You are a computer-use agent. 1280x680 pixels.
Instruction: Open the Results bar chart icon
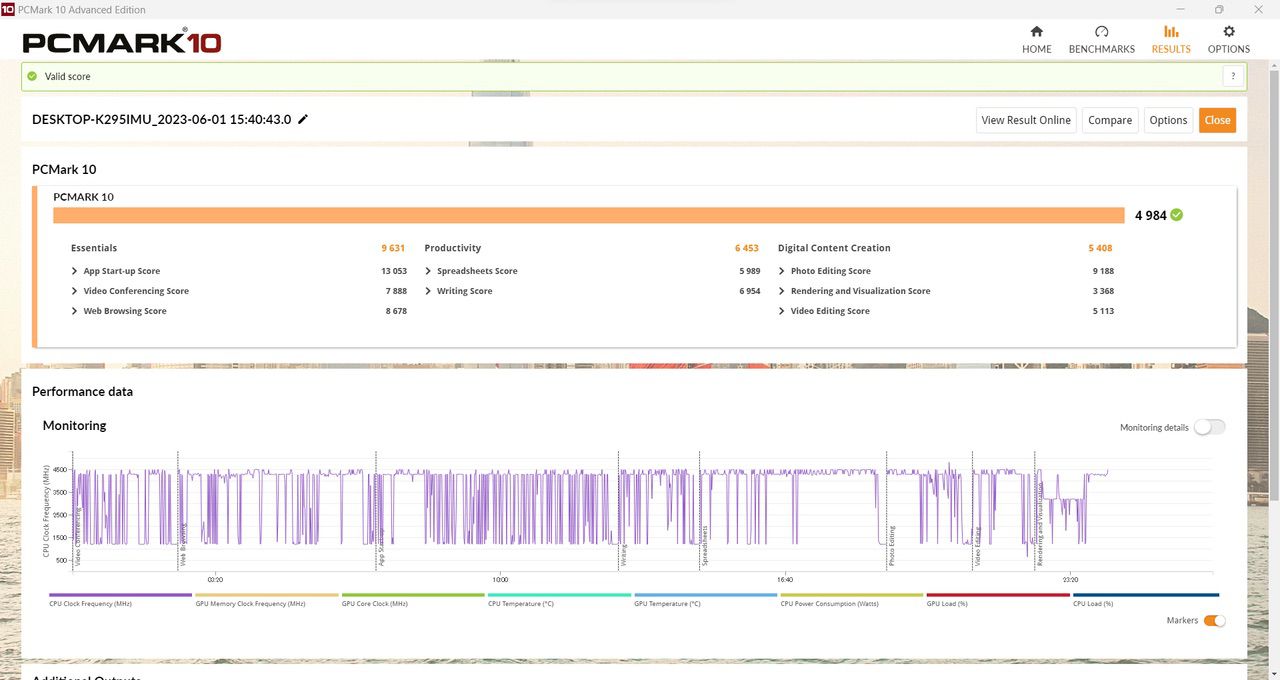point(1171,32)
